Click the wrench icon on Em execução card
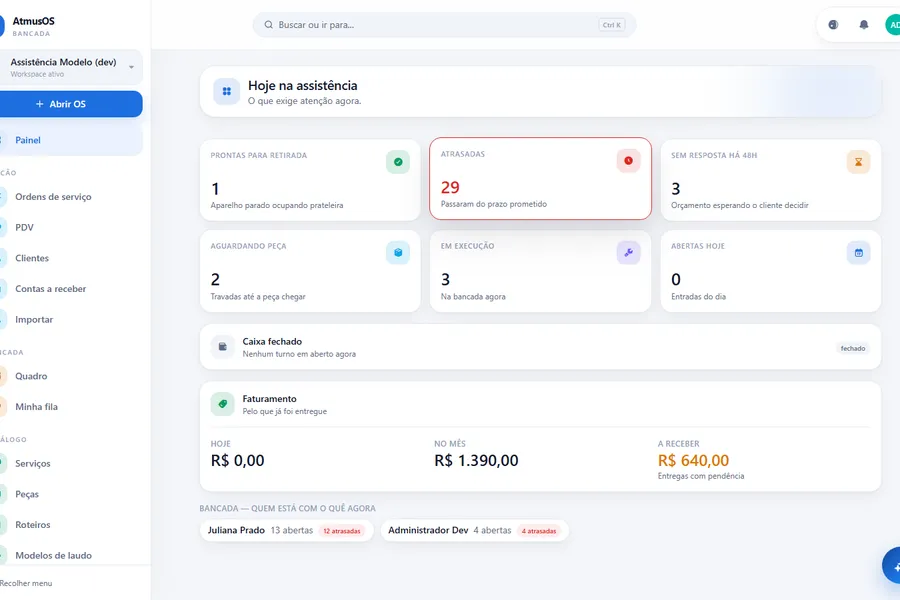This screenshot has width=900, height=600. 629,253
